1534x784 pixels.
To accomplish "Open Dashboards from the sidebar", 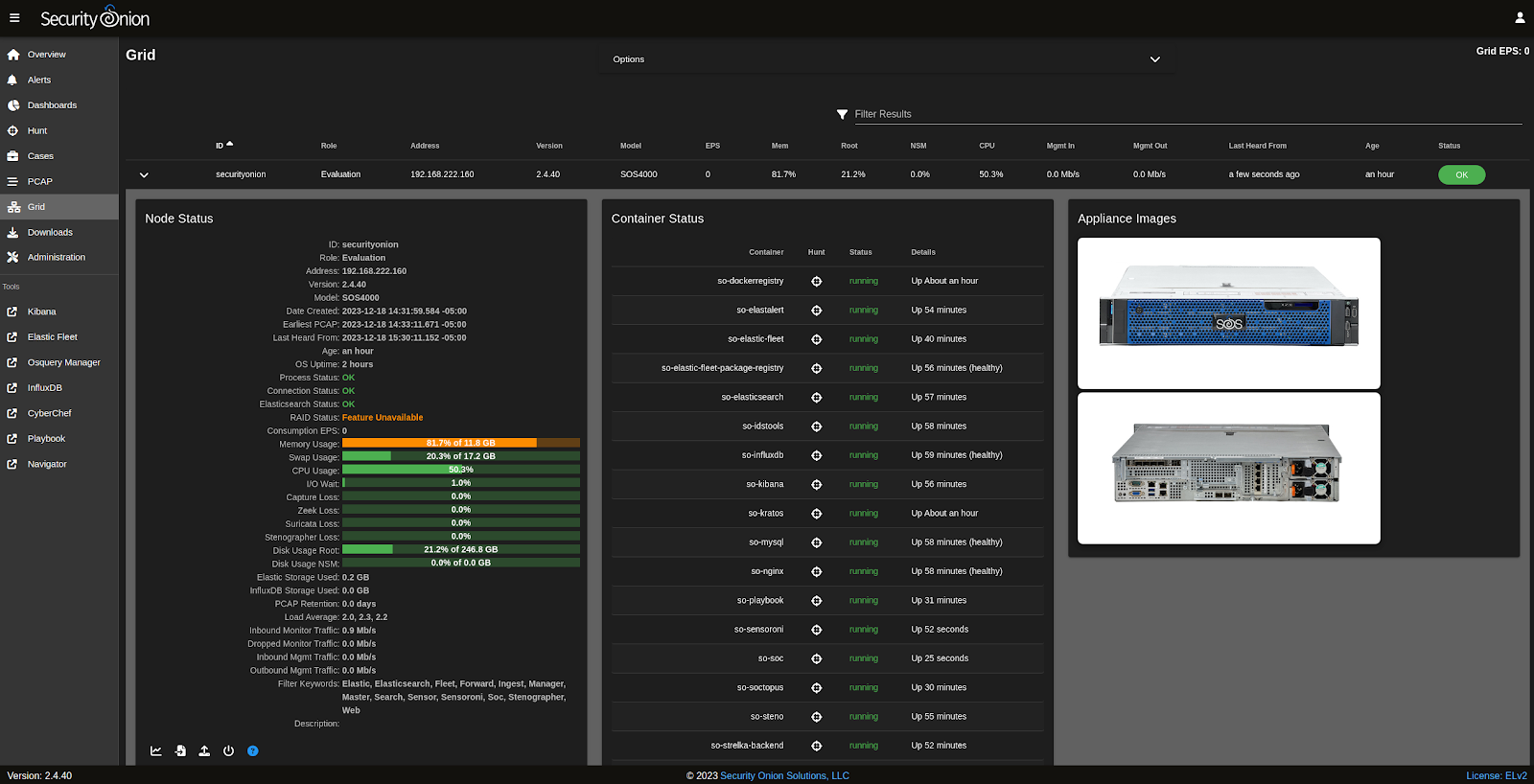I will point(59,105).
